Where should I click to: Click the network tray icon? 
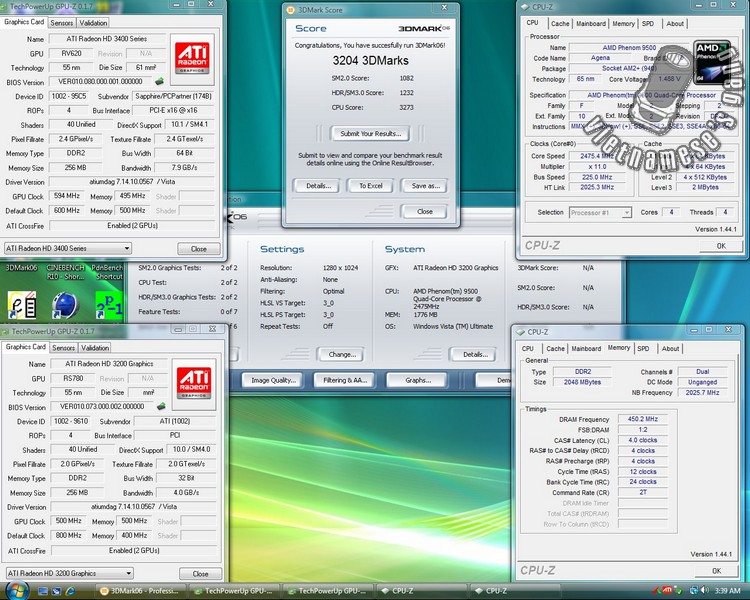693,591
